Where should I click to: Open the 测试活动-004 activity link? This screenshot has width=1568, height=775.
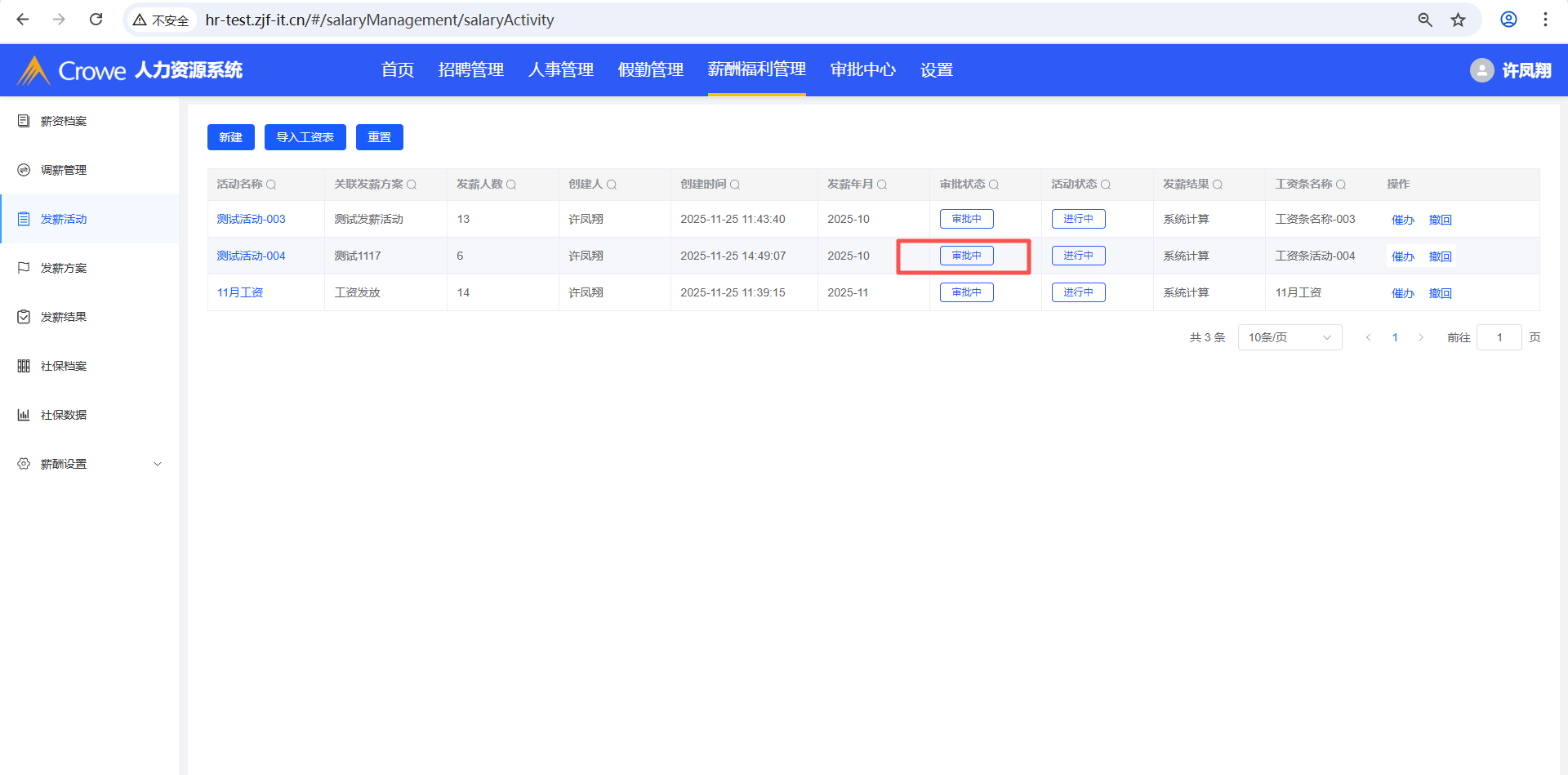pos(251,256)
